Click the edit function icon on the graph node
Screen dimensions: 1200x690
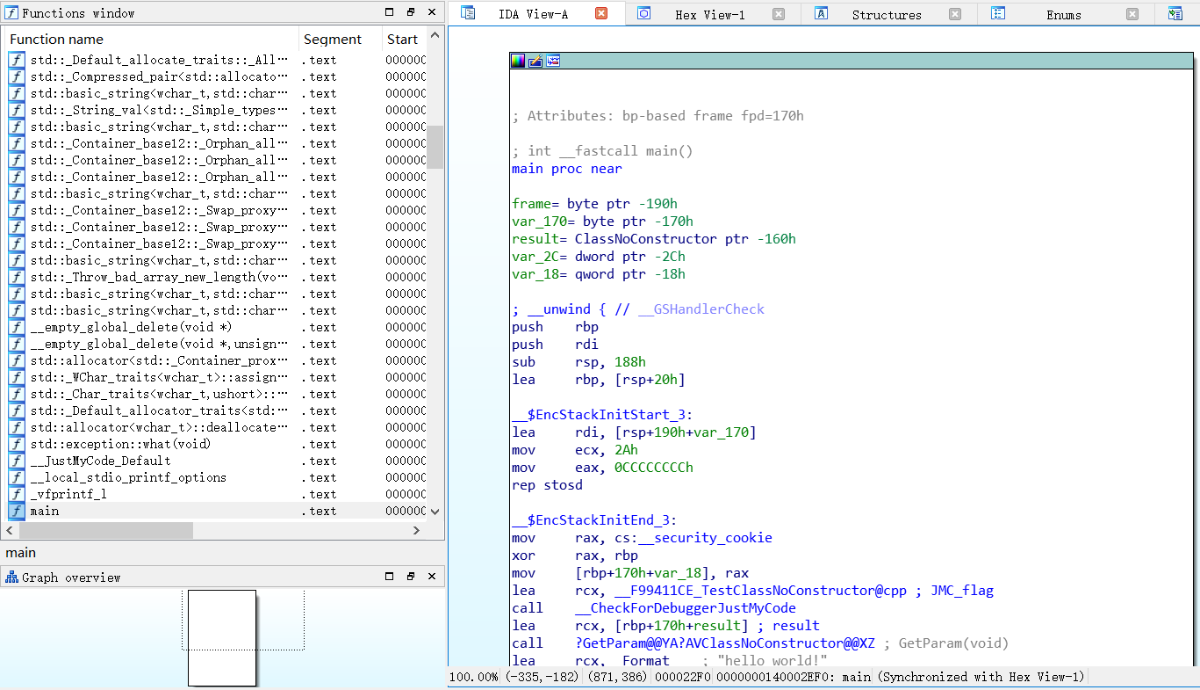coord(535,61)
